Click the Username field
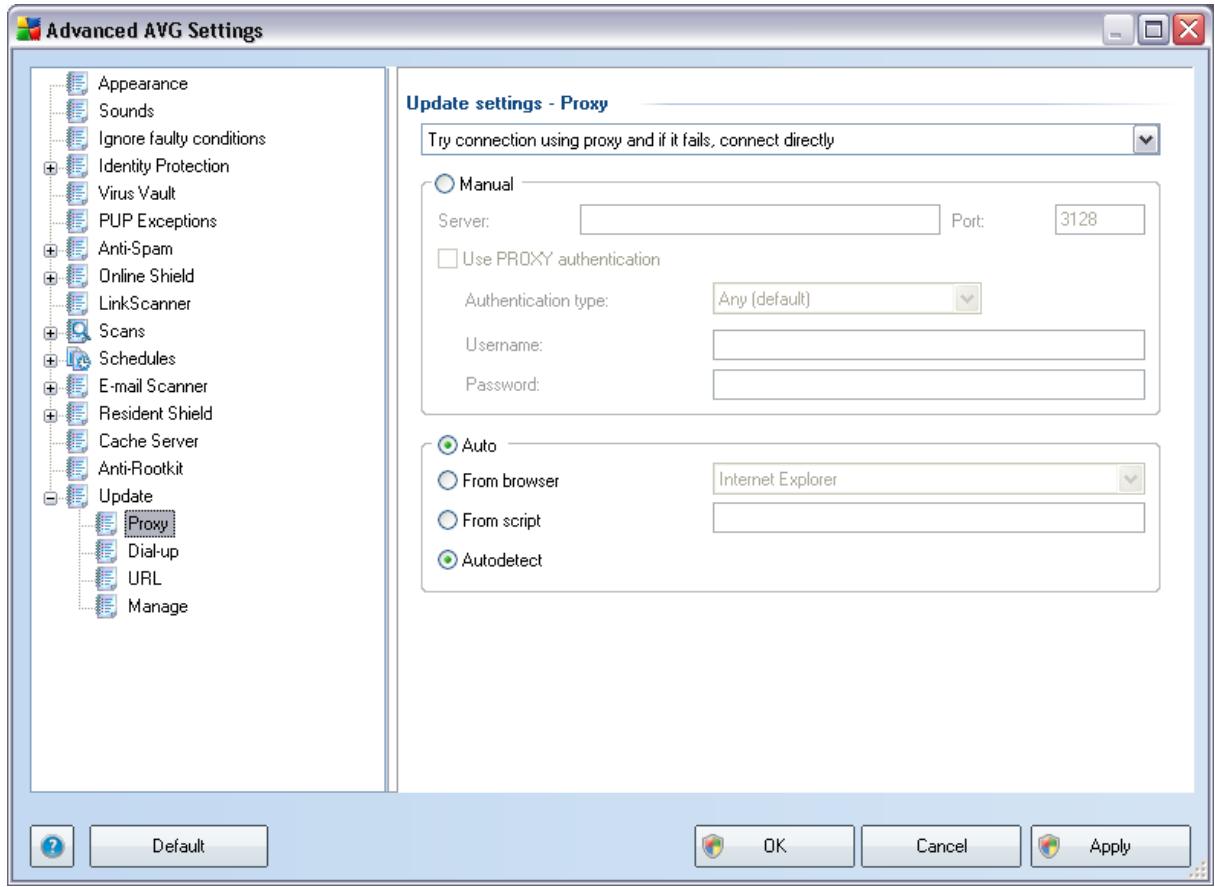 coord(928,344)
